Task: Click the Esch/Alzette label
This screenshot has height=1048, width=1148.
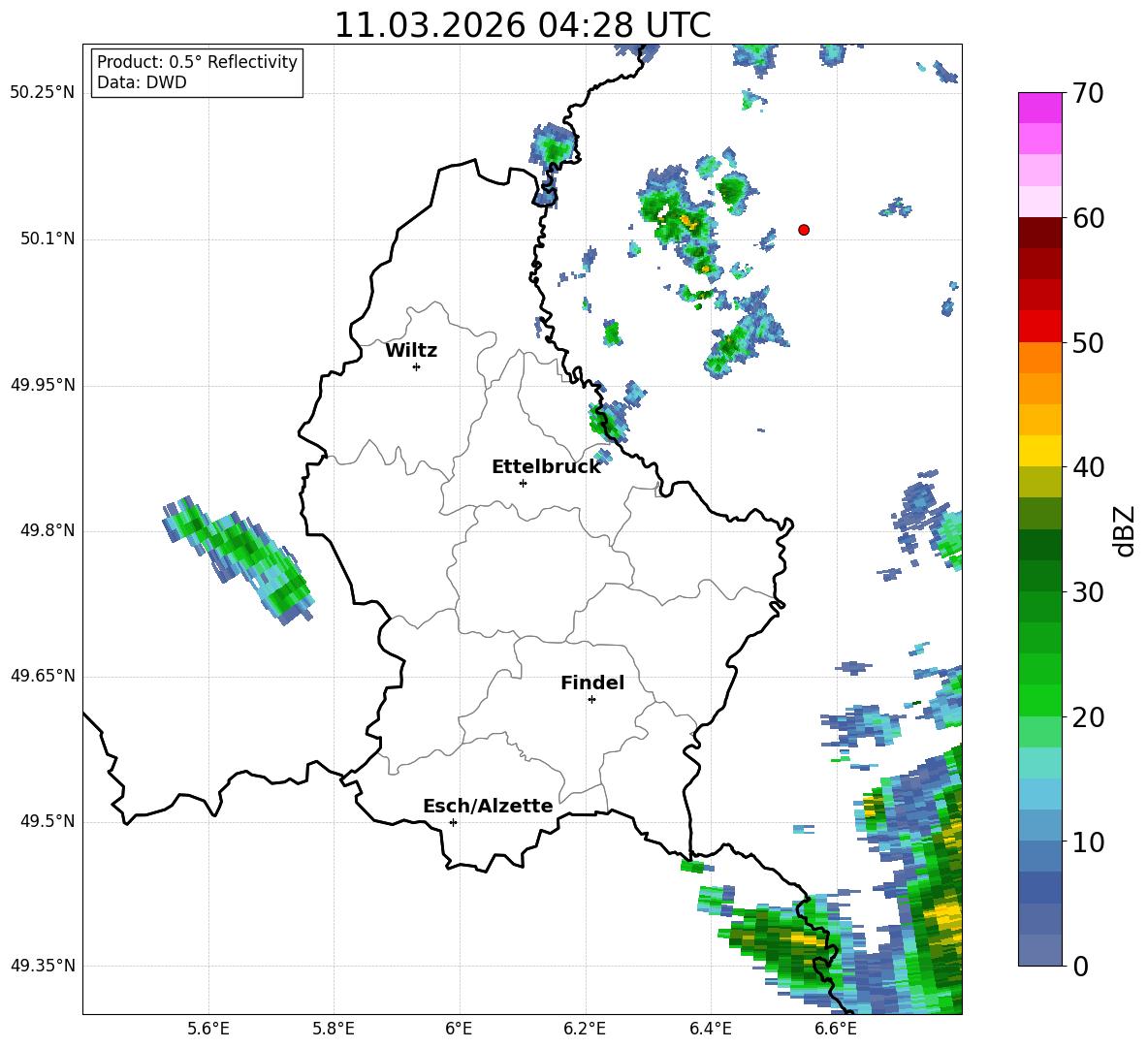Action: point(488,806)
